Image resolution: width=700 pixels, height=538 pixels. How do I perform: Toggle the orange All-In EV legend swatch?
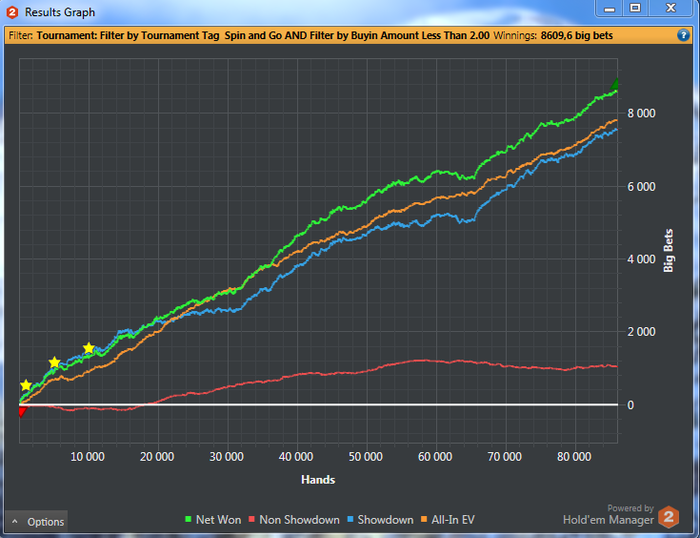pos(424,519)
